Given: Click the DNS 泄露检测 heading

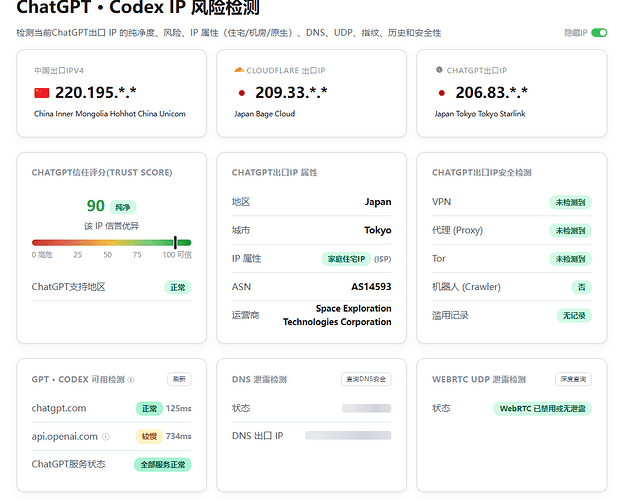Looking at the screenshot, I should [x=259, y=379].
